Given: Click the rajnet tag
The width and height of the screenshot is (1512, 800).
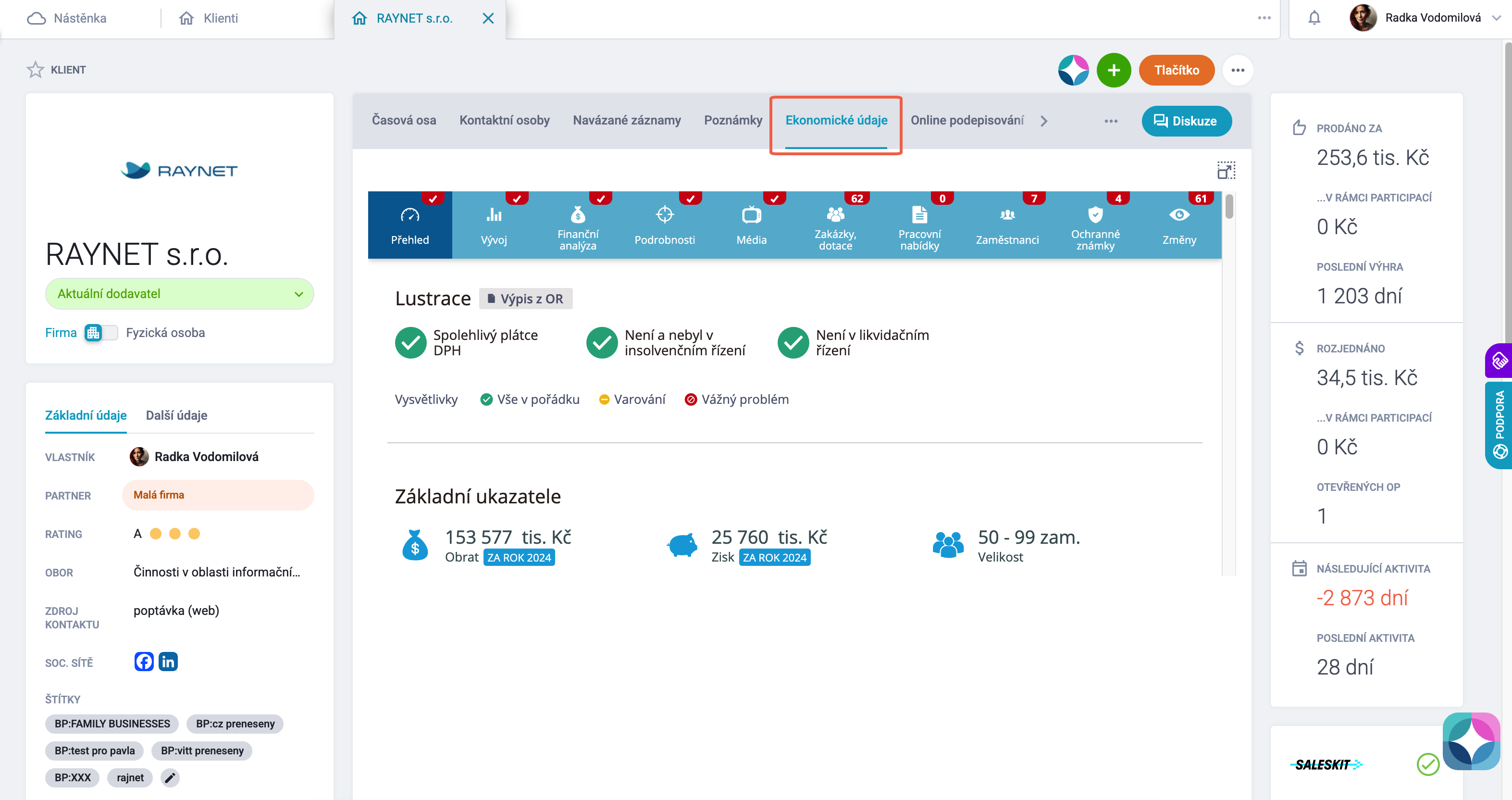Looking at the screenshot, I should pyautogui.click(x=130, y=778).
